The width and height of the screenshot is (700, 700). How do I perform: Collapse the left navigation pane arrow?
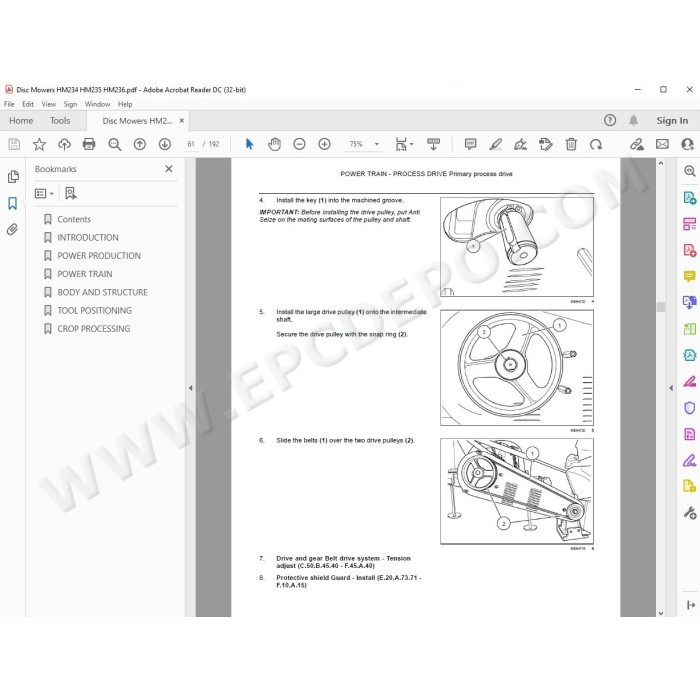(x=191, y=388)
